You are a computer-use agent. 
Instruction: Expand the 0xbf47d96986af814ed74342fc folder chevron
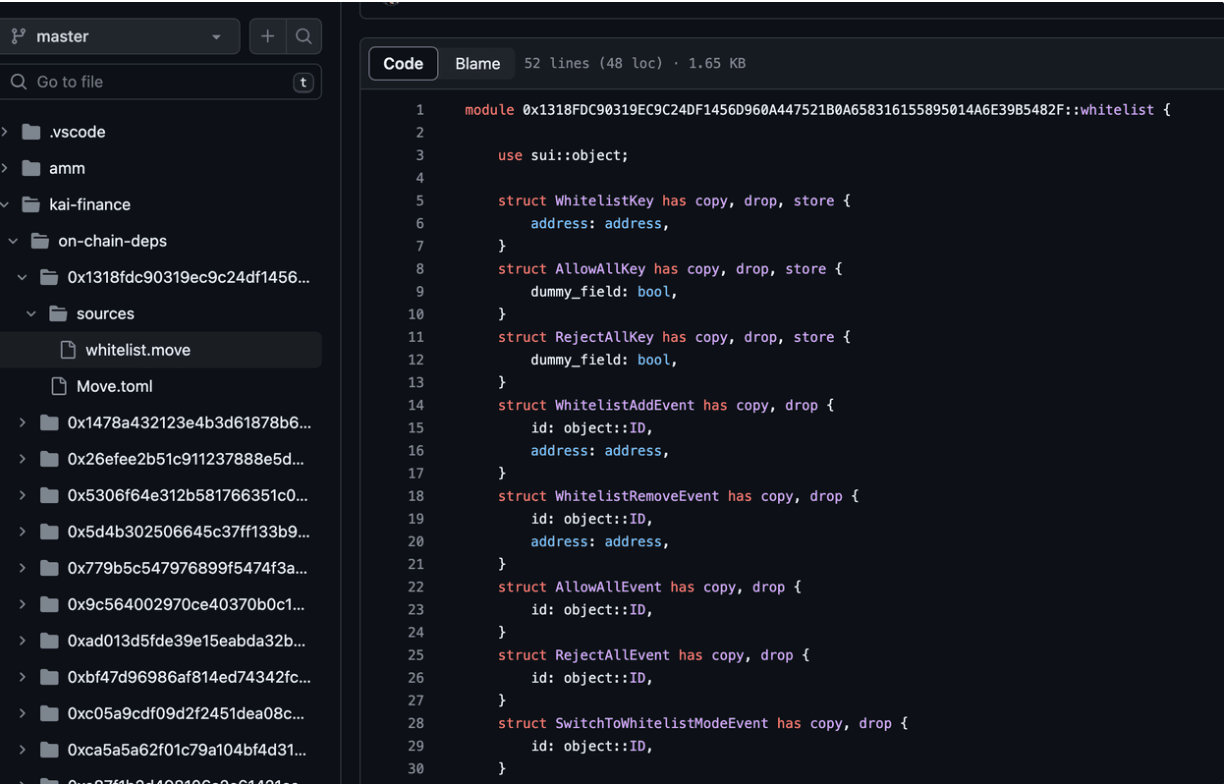point(22,677)
